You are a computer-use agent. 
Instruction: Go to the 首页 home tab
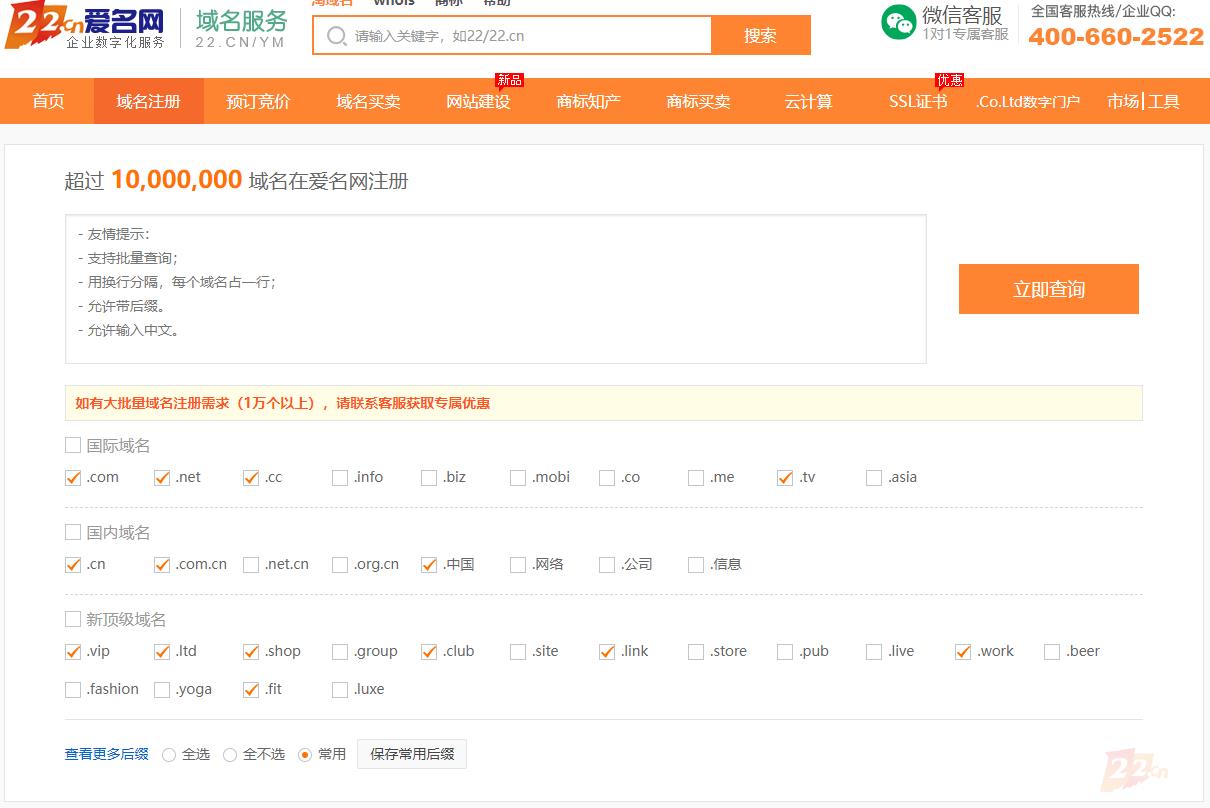(48, 101)
